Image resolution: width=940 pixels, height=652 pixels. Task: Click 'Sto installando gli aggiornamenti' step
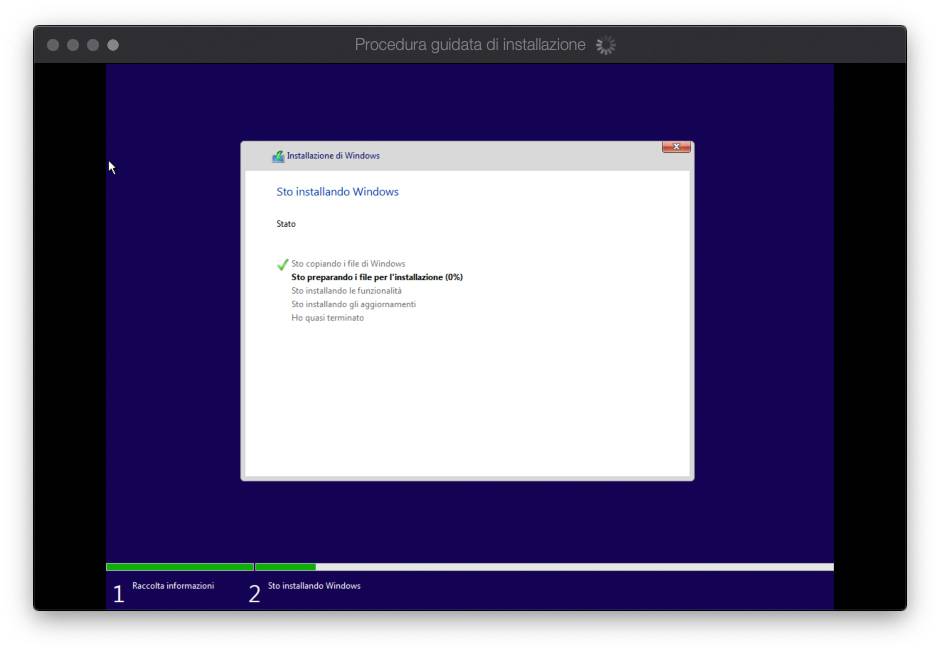(x=354, y=304)
